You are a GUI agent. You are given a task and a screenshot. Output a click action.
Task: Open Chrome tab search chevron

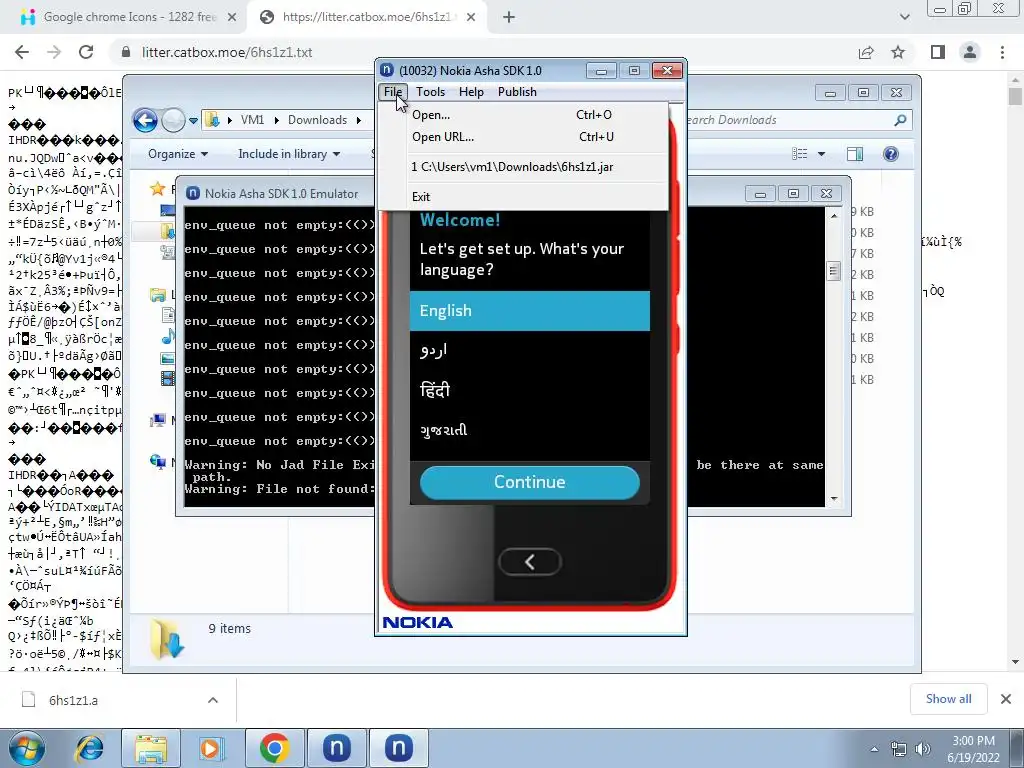pyautogui.click(x=904, y=17)
